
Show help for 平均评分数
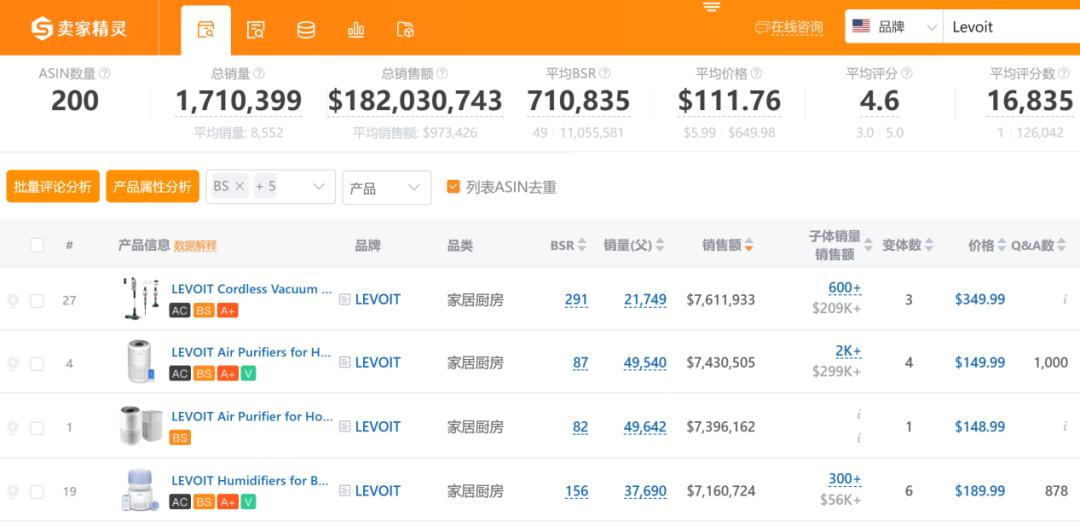click(1064, 73)
